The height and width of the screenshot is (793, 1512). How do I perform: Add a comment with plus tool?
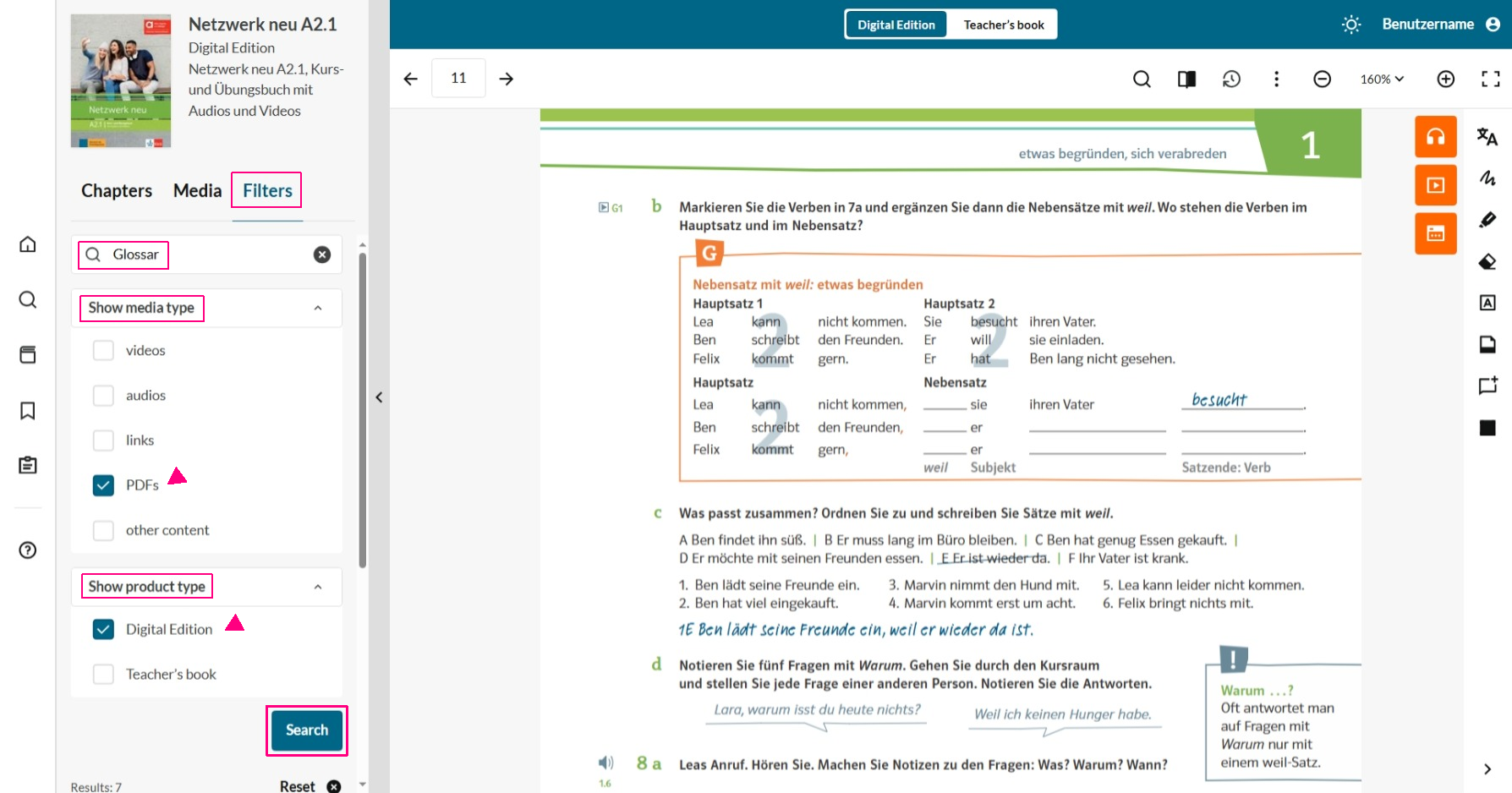click(x=1487, y=386)
